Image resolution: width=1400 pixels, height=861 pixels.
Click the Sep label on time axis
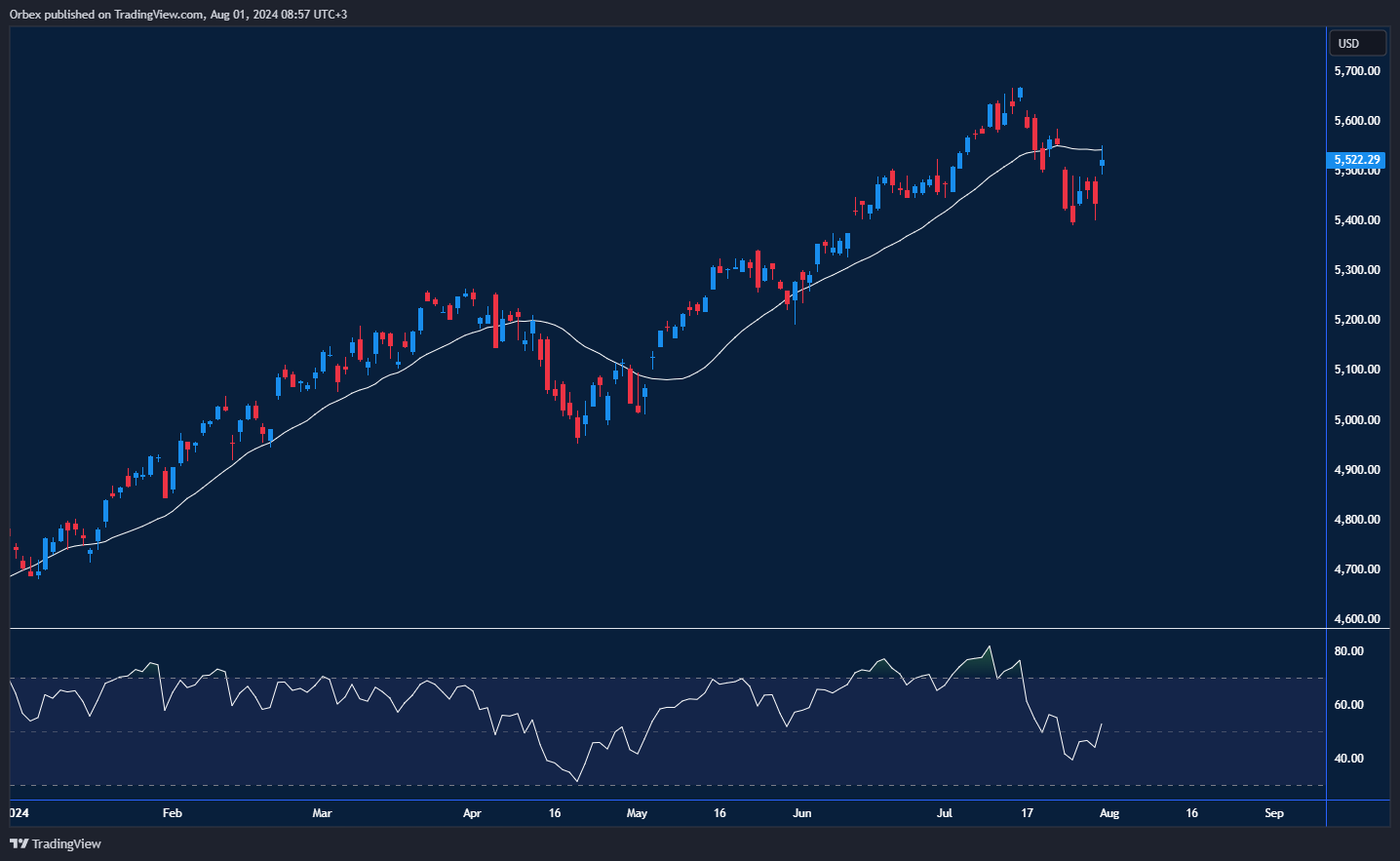(1273, 812)
